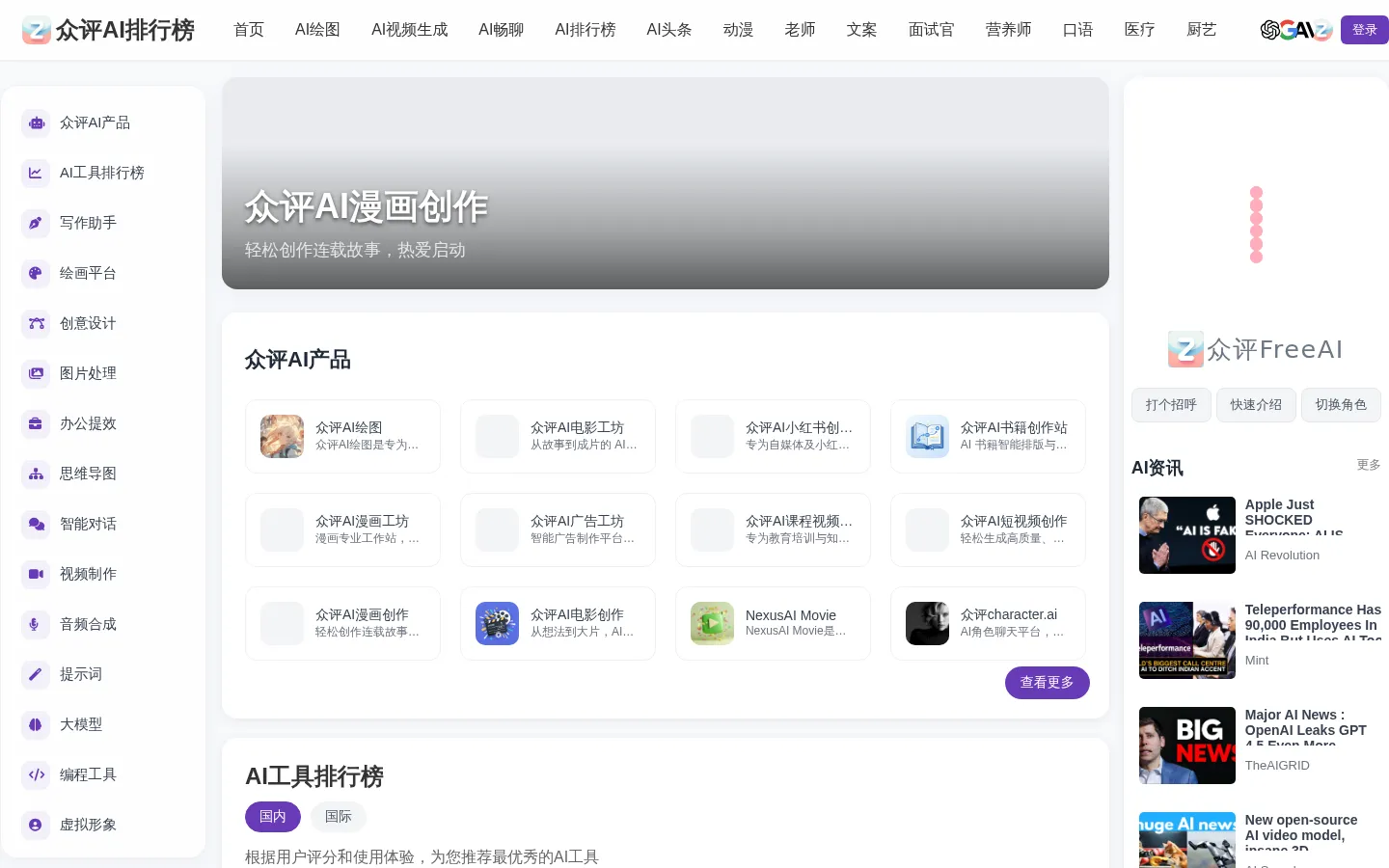Select the 提示词 pencil icon
The height and width of the screenshot is (868, 1389).
[x=36, y=674]
